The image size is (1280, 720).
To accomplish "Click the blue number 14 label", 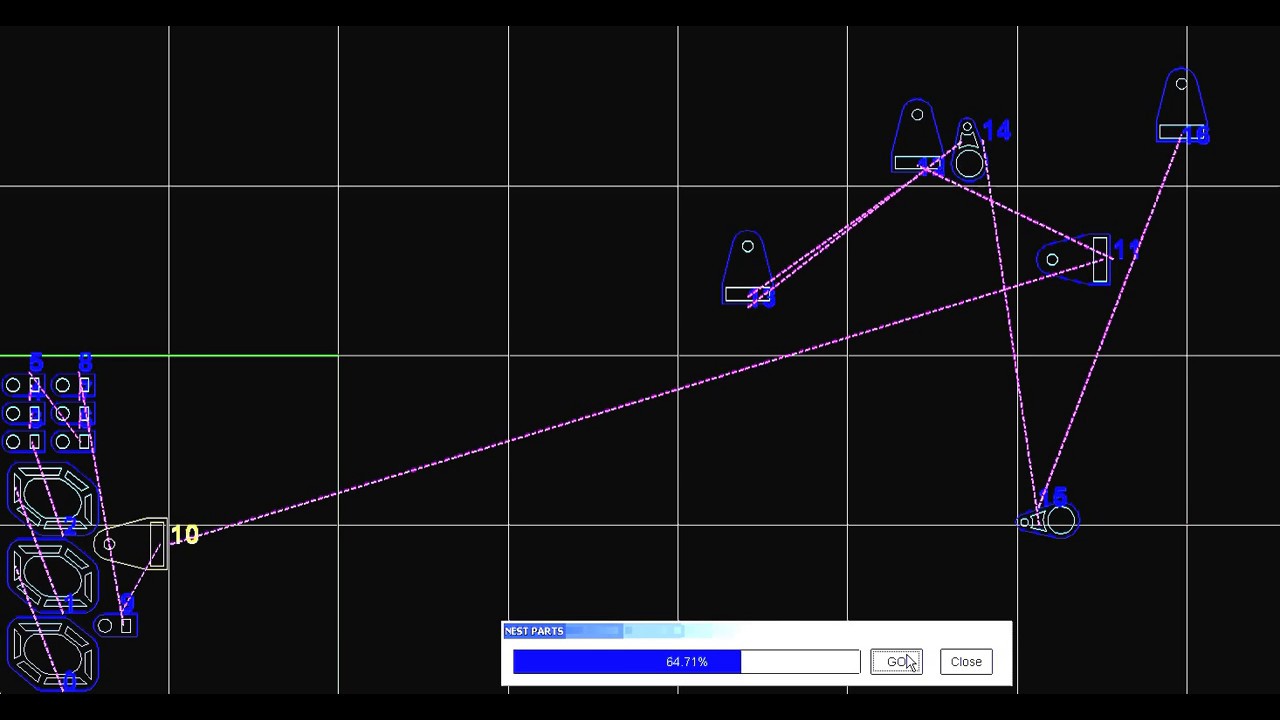I will click(997, 131).
